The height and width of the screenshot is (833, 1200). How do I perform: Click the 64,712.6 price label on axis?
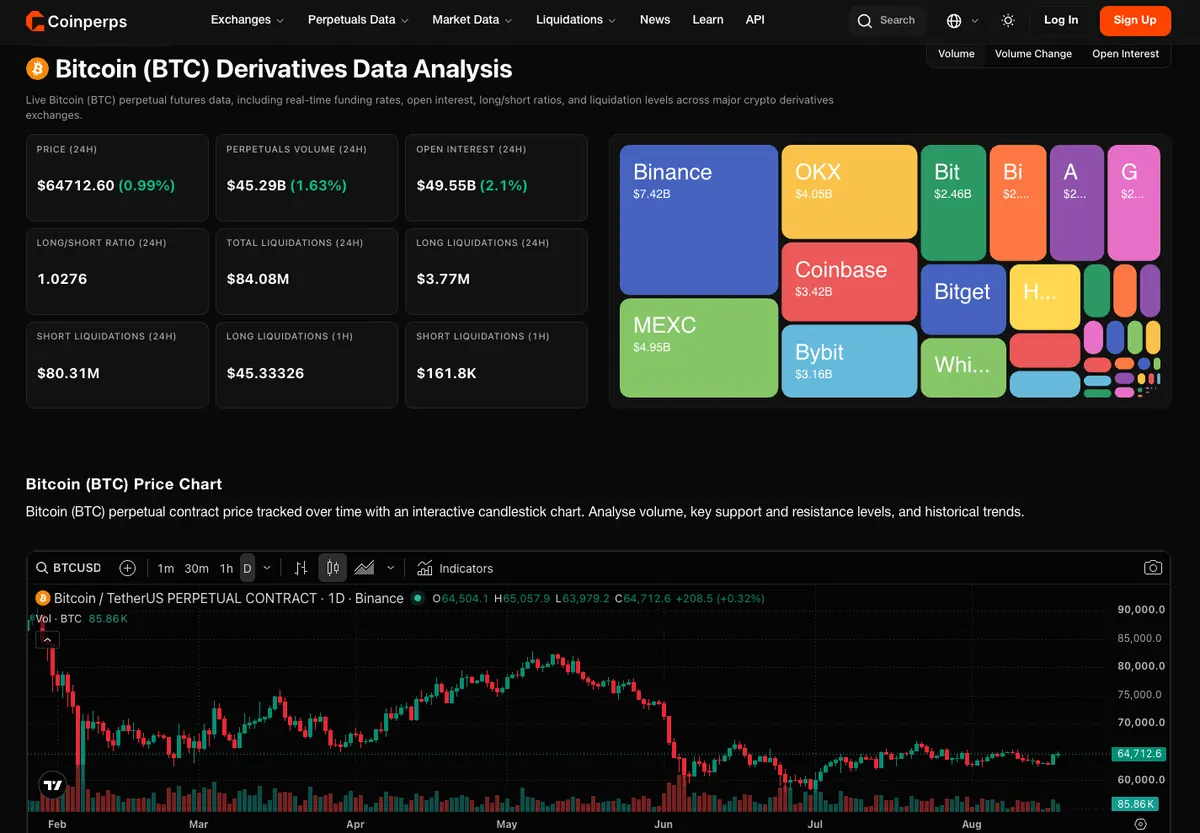click(1139, 753)
